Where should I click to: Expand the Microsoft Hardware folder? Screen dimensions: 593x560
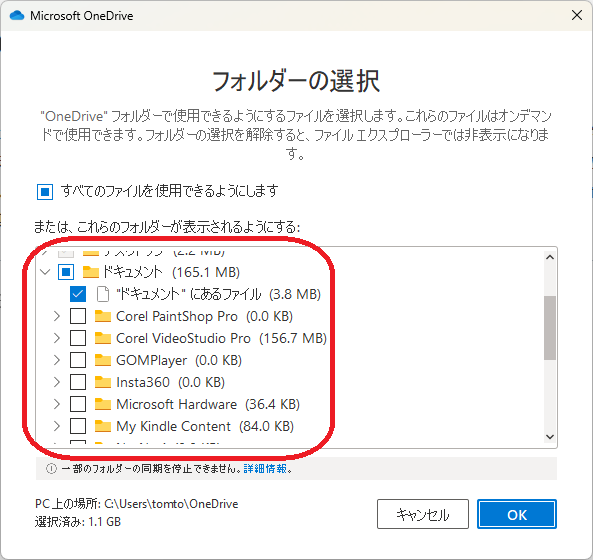point(57,404)
